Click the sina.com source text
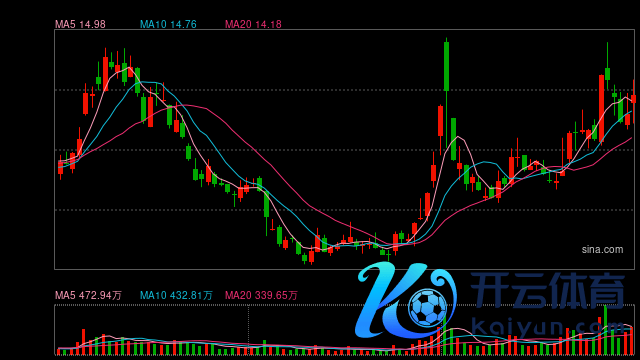This screenshot has width=640, height=360. (602, 249)
